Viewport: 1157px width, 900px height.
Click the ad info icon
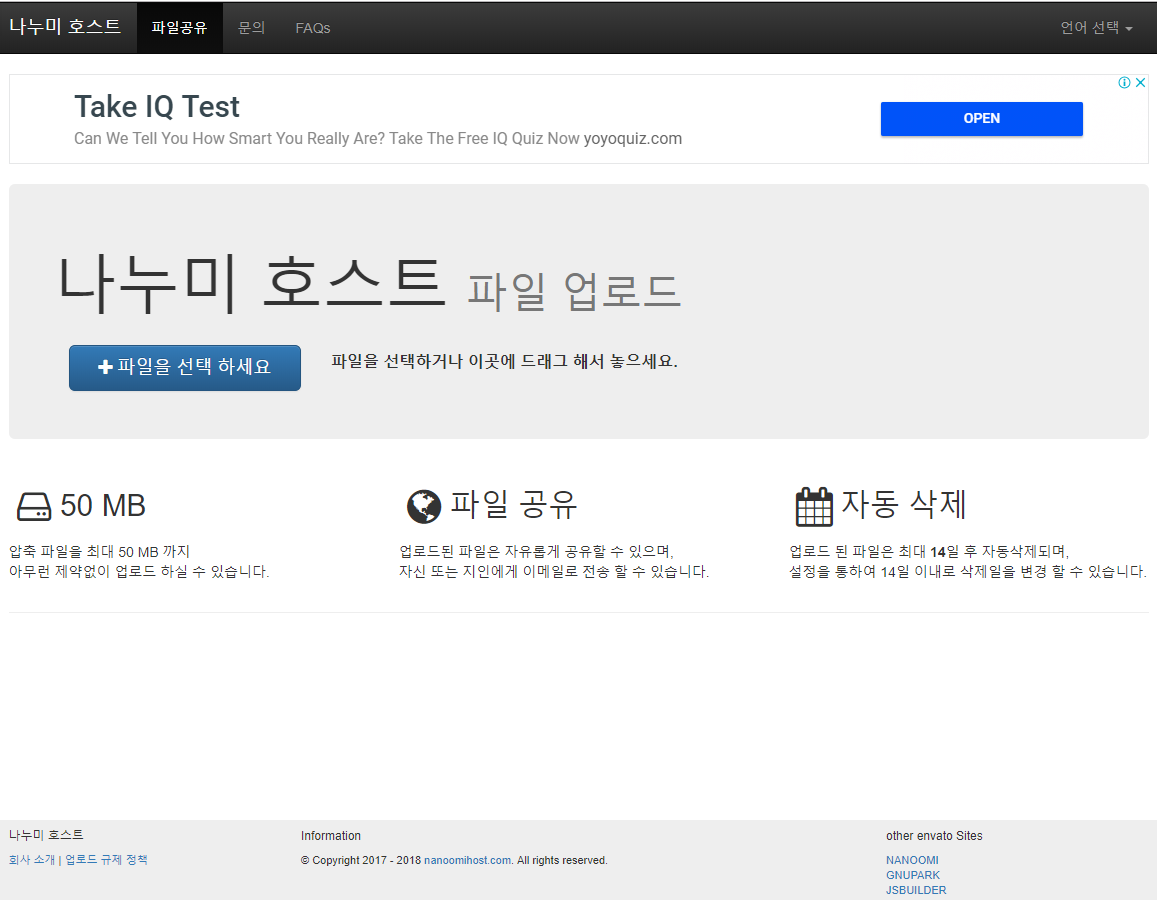coord(1124,83)
